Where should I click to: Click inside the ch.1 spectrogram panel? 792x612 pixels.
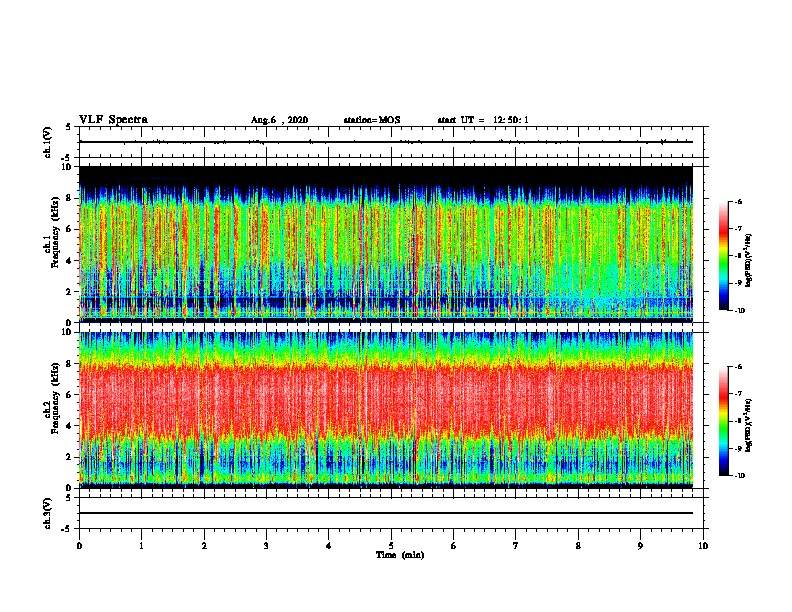(x=386, y=244)
